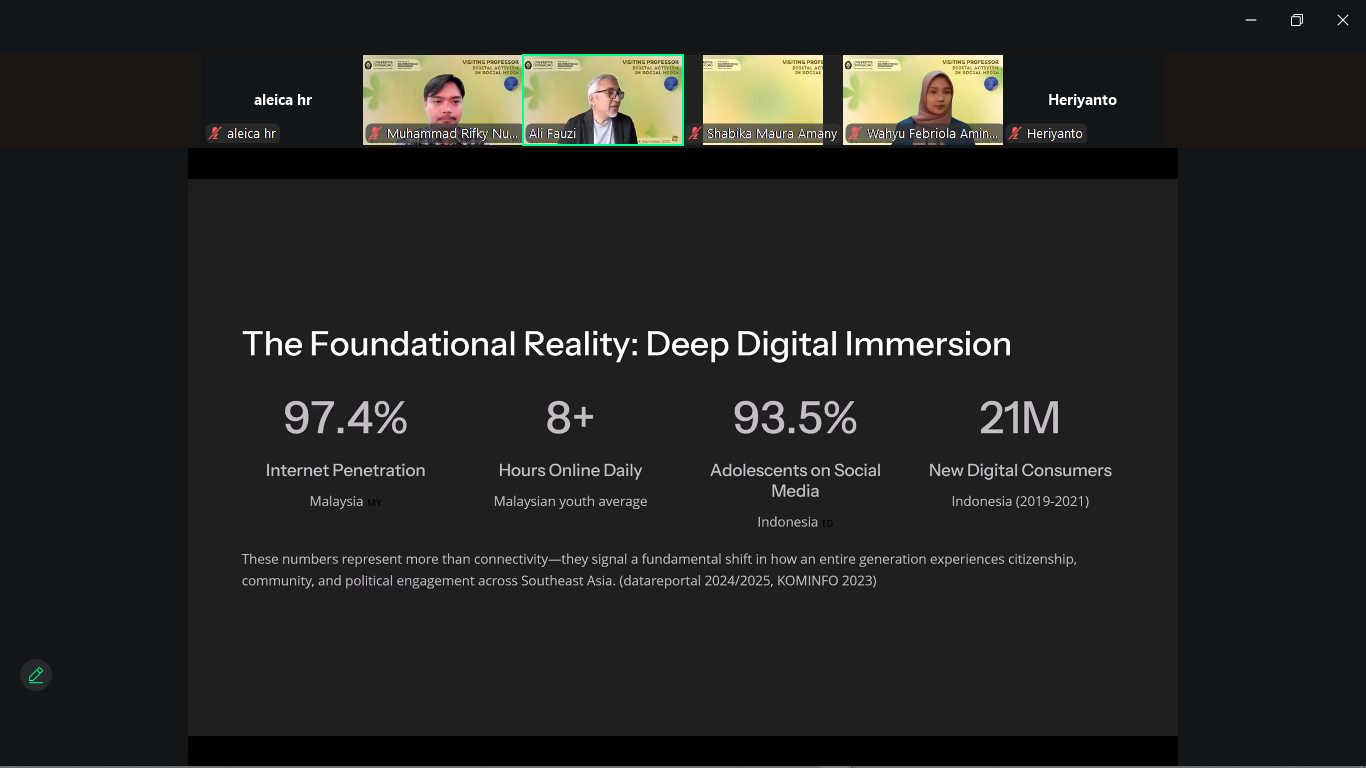This screenshot has width=1366, height=768.
Task: Click the slide title about Deep Digital Immersion
Action: tap(626, 344)
